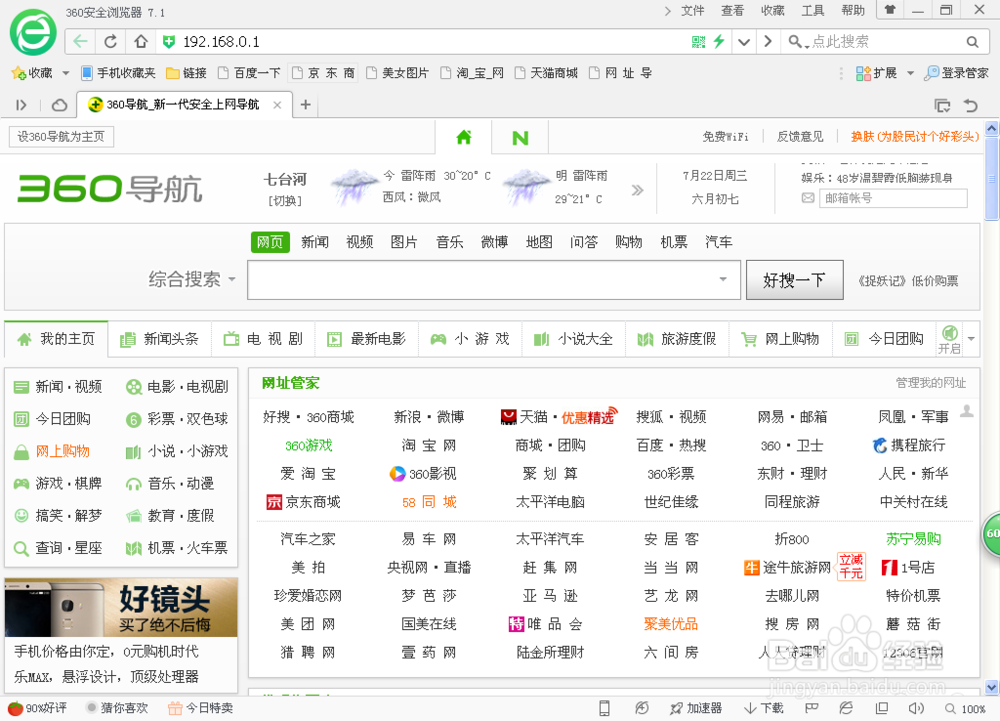This screenshot has width=1000, height=721.
Task: Click the green home icon on 360 page
Action: [464, 137]
